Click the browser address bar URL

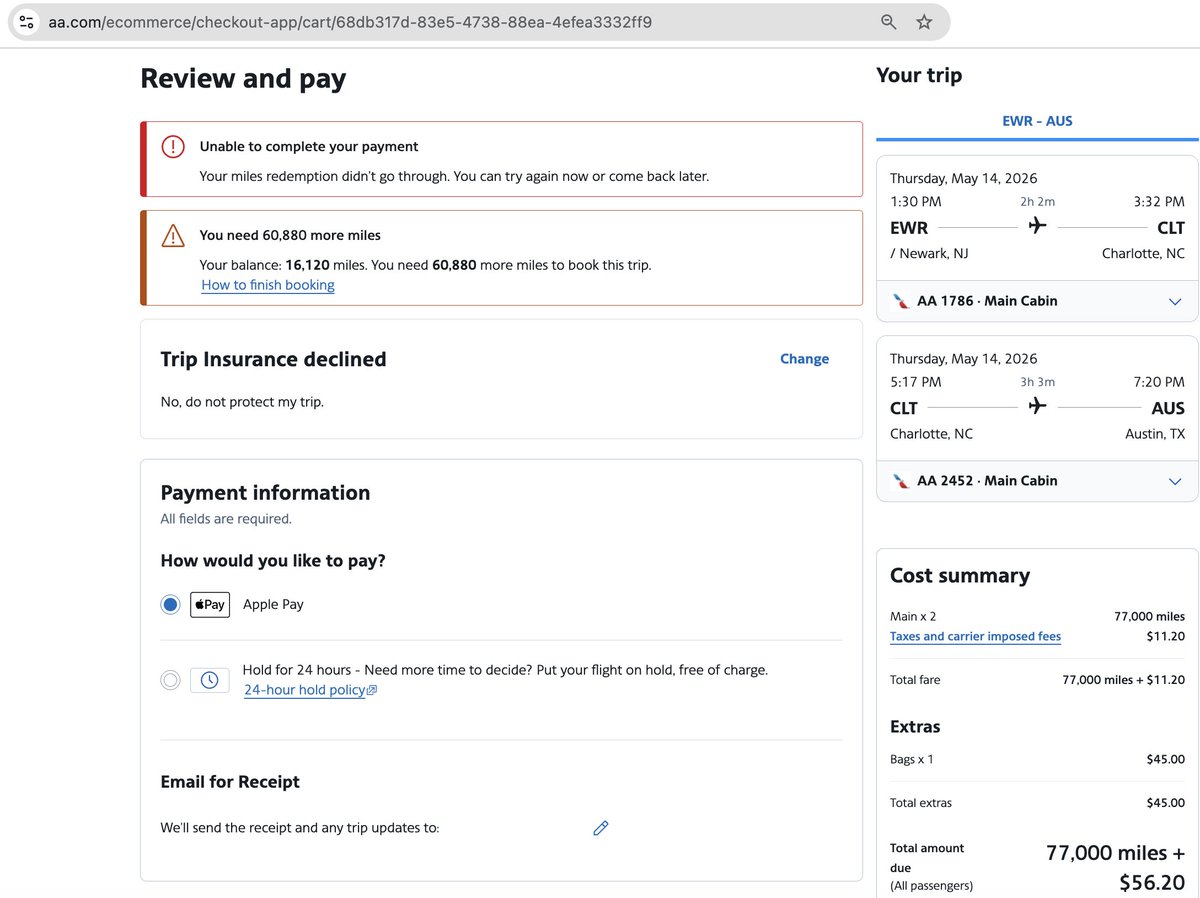pyautogui.click(x=350, y=22)
